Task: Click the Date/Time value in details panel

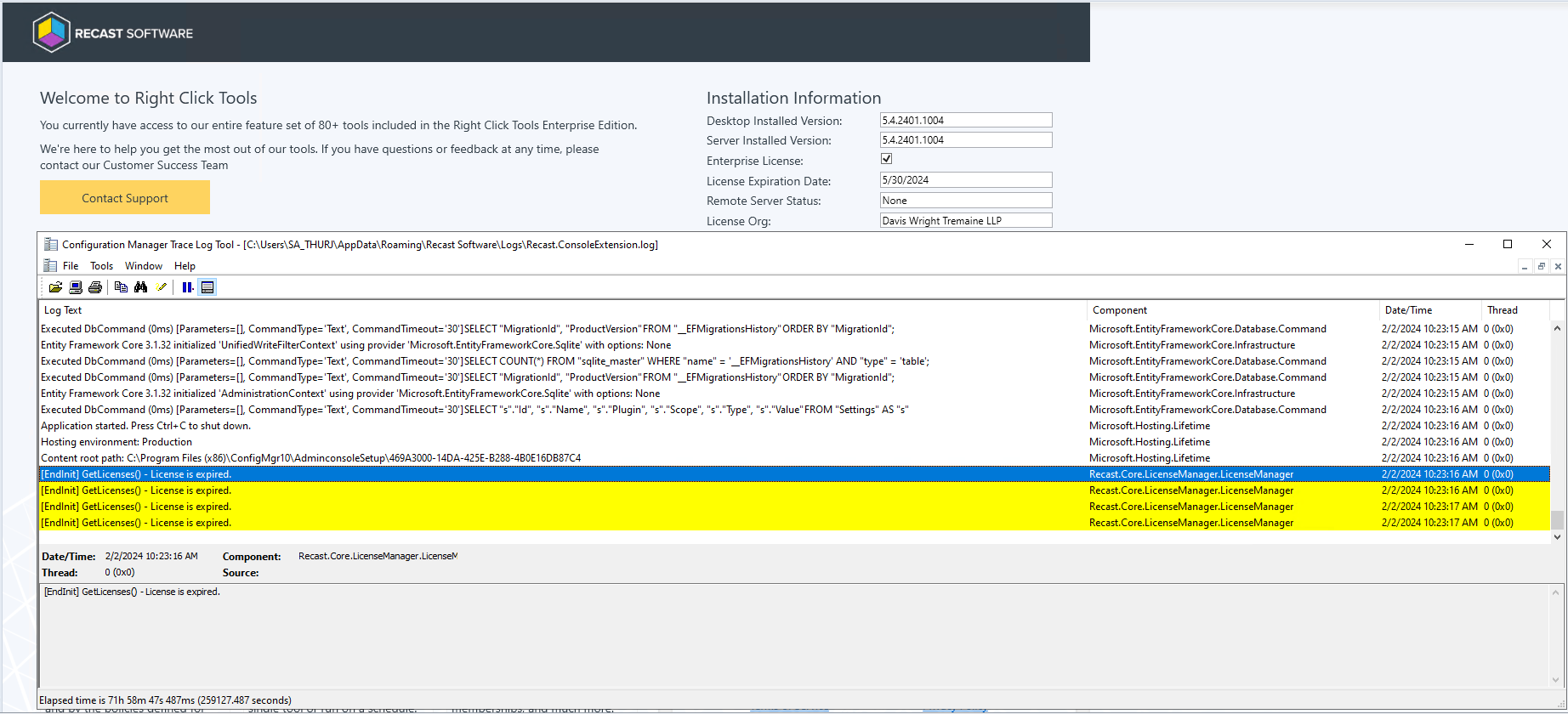Action: 151,556
